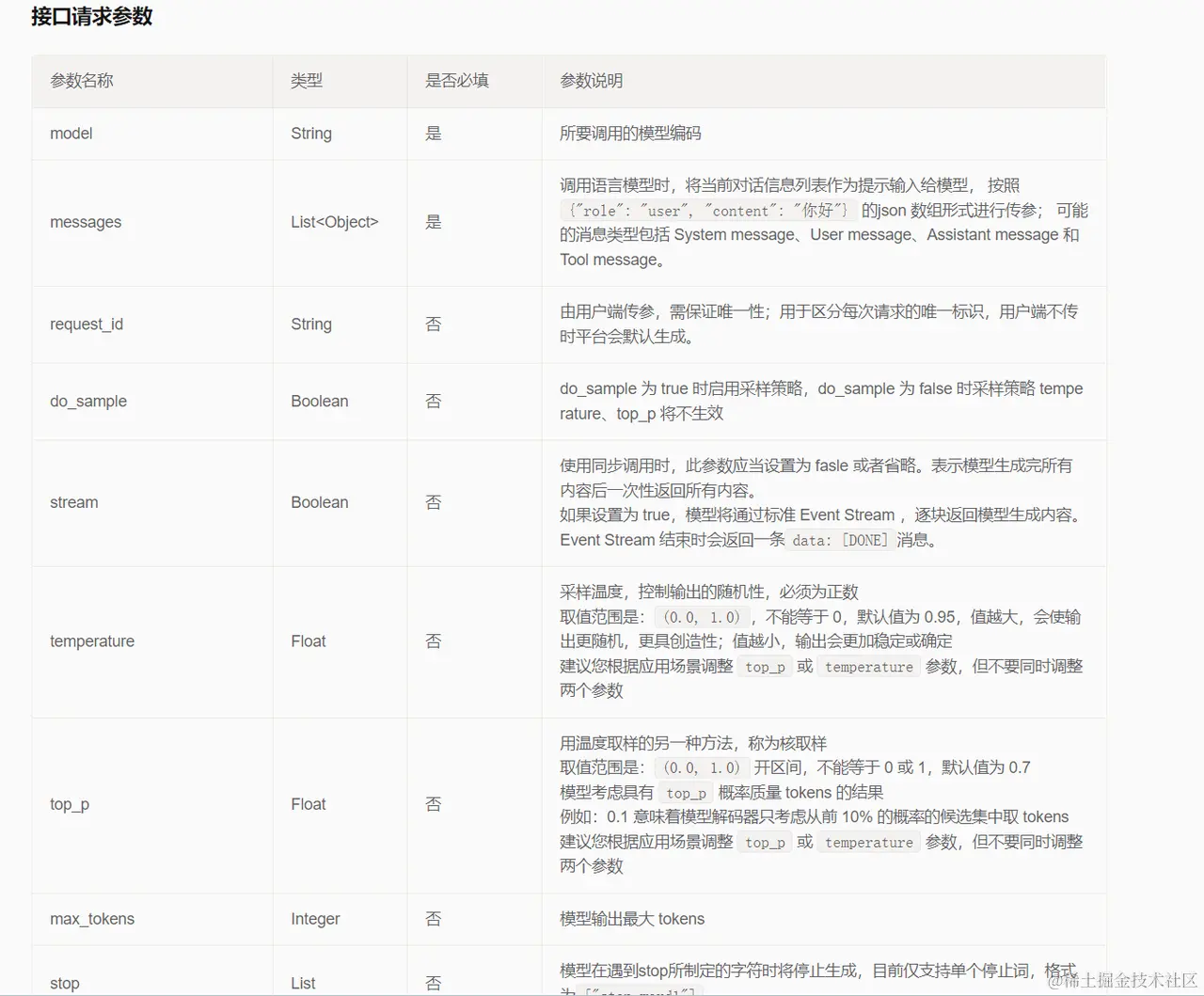Click the 接口请求参数 heading

pyautogui.click(x=91, y=16)
